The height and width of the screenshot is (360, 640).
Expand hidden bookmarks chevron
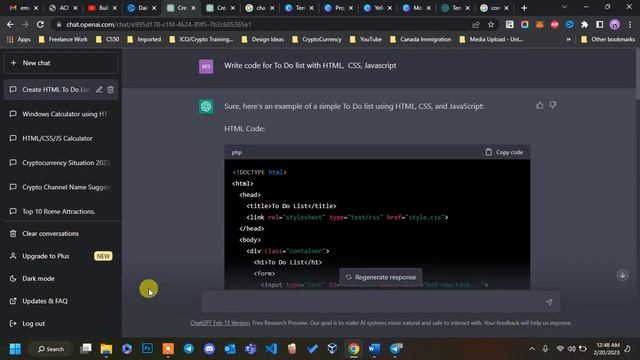coord(569,39)
